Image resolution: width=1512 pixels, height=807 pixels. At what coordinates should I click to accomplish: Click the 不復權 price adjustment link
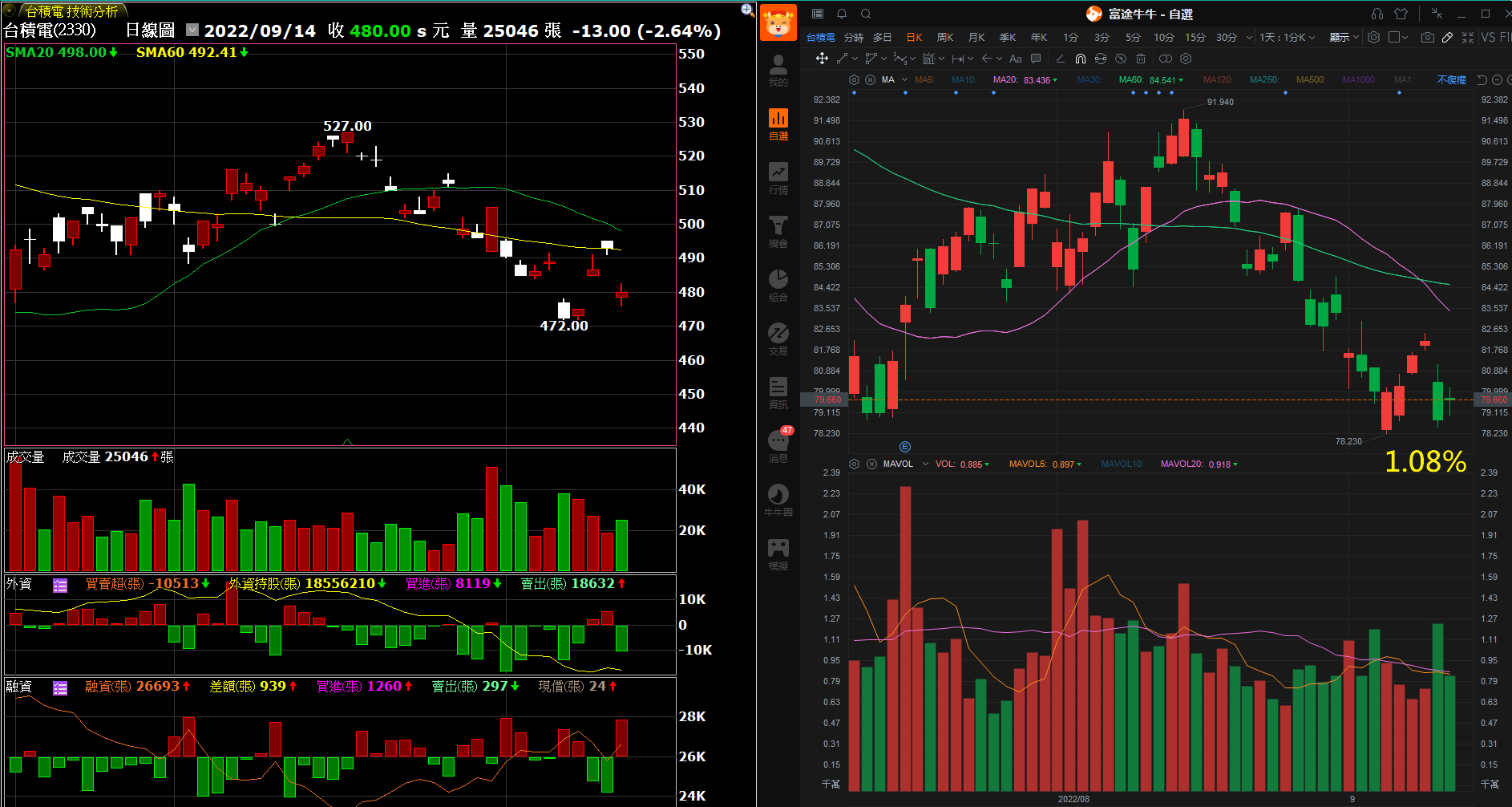1451,79
